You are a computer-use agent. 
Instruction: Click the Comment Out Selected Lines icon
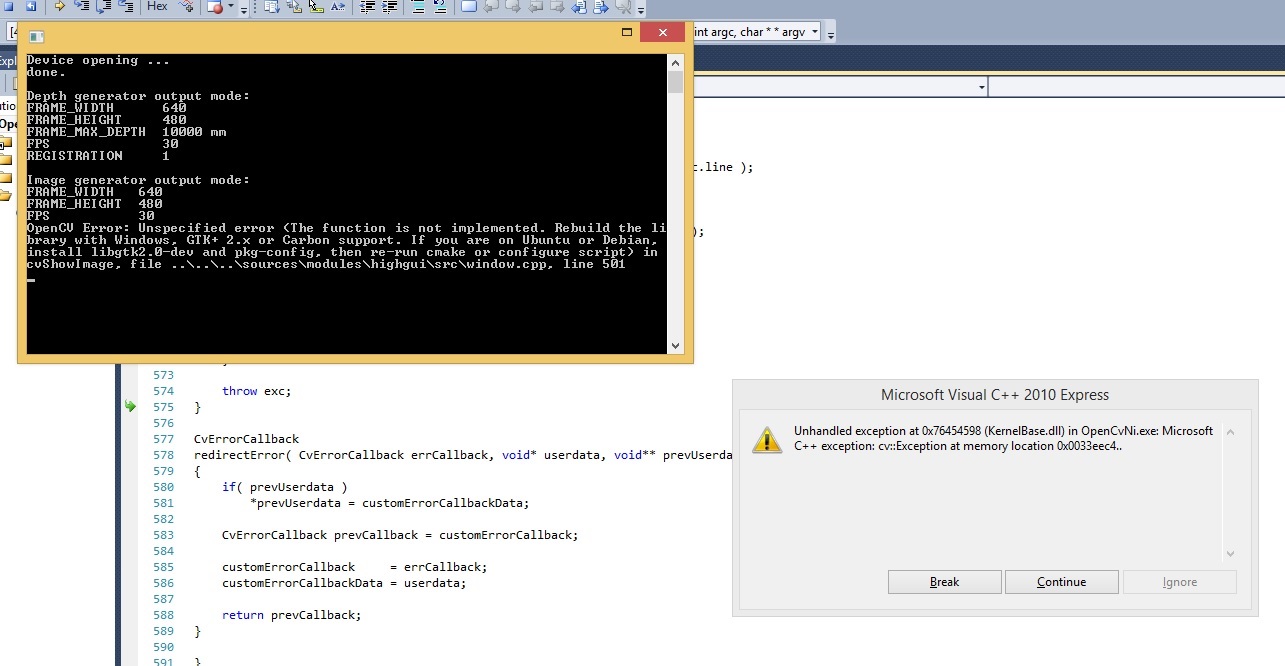[x=418, y=6]
